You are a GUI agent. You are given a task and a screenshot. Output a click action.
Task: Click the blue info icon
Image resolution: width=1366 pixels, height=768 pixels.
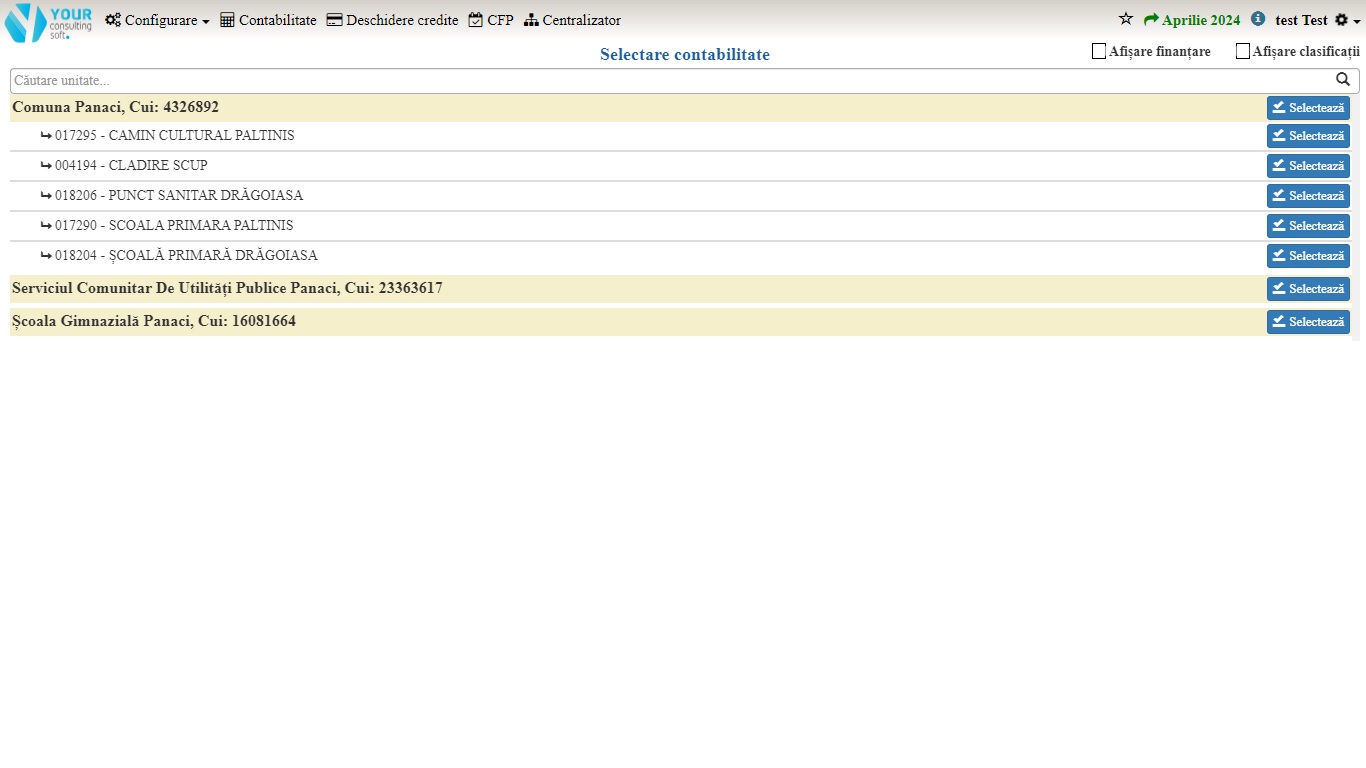pos(1258,19)
